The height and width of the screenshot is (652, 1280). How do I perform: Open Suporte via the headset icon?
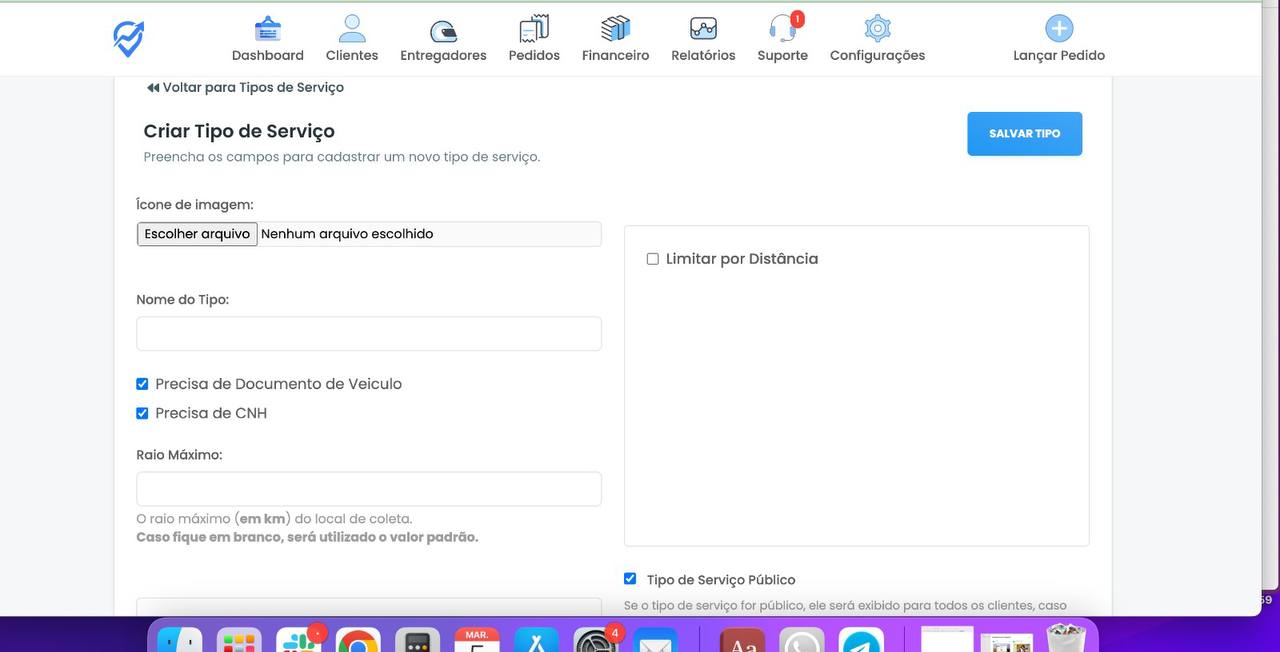781,28
